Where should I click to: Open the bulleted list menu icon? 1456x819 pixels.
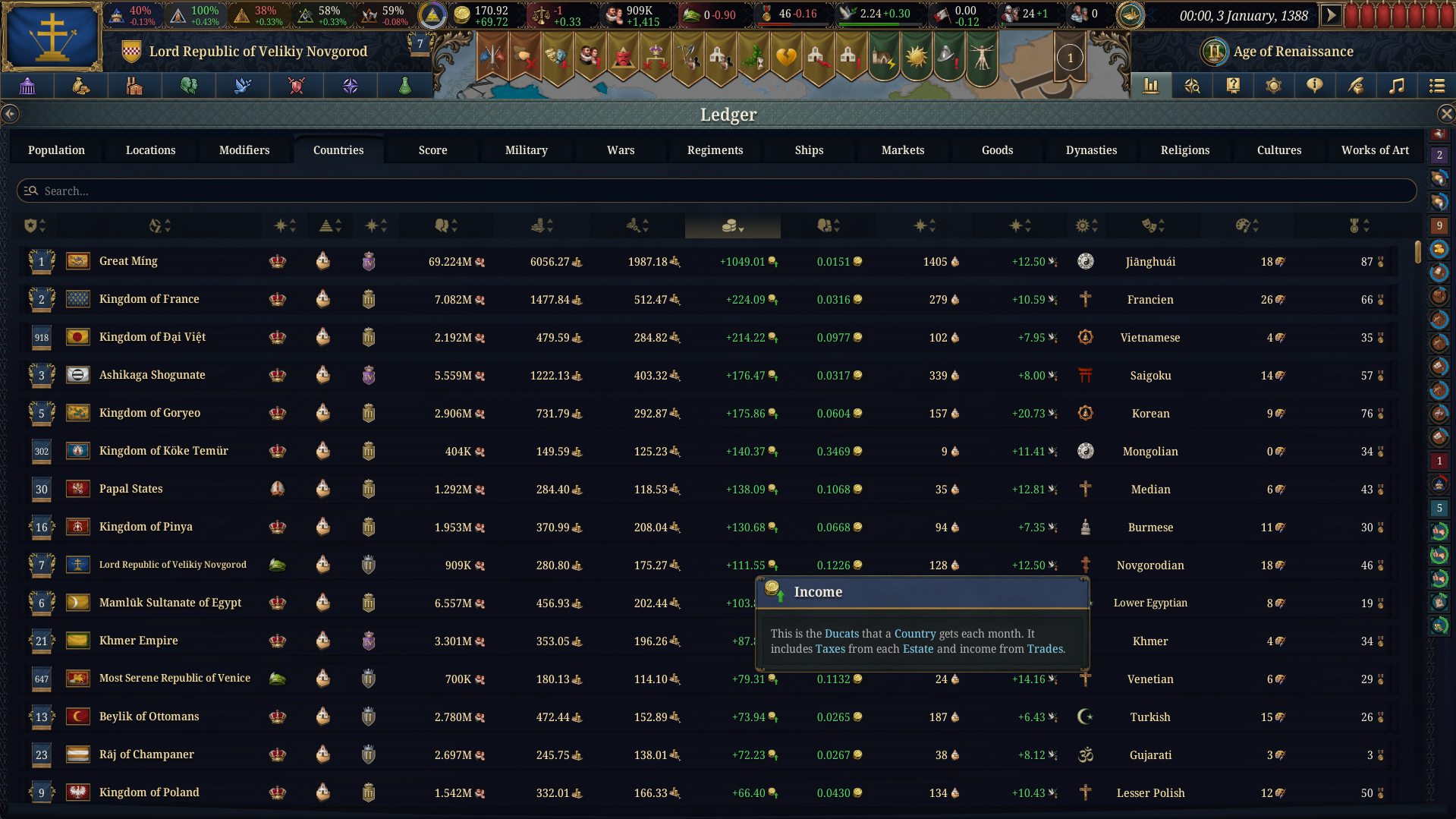coord(1437,86)
